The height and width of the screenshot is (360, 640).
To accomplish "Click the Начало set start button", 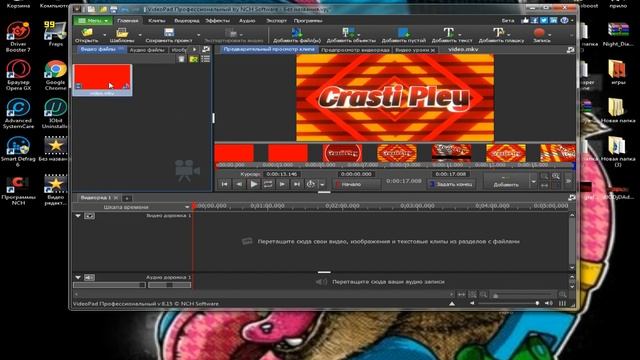I will coord(356,184).
